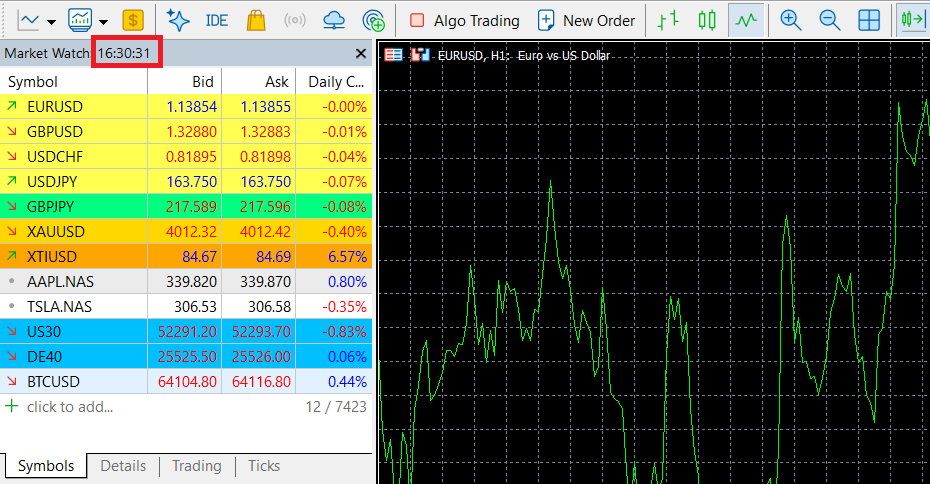Select the XAUUSD symbol row

[186, 231]
